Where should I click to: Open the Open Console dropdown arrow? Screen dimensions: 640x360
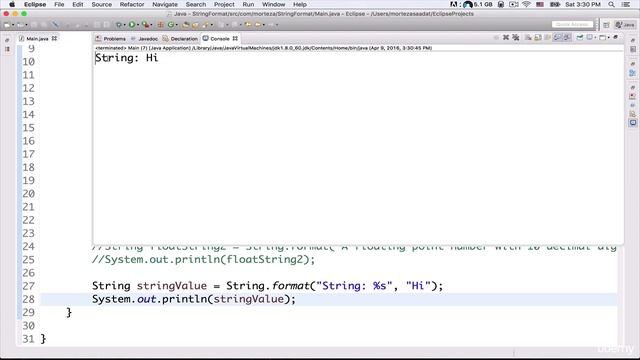(x=609, y=38)
